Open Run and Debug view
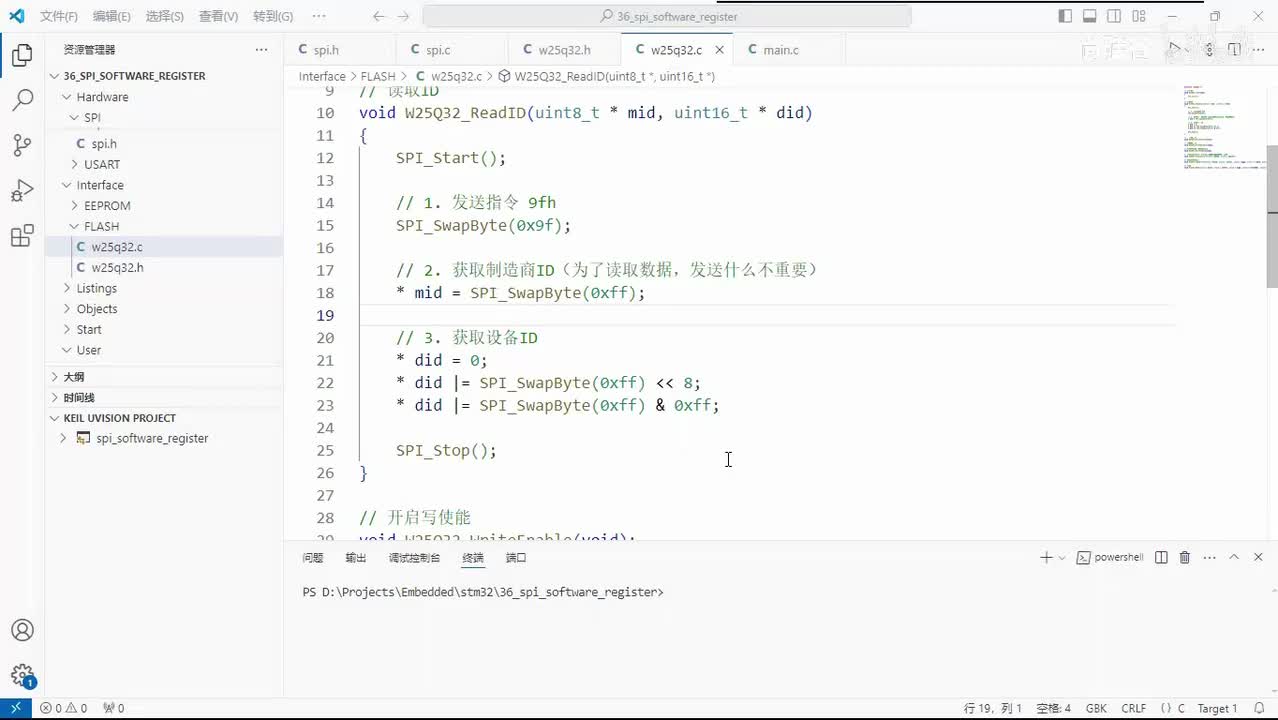The height and width of the screenshot is (720, 1278). pos(22,190)
